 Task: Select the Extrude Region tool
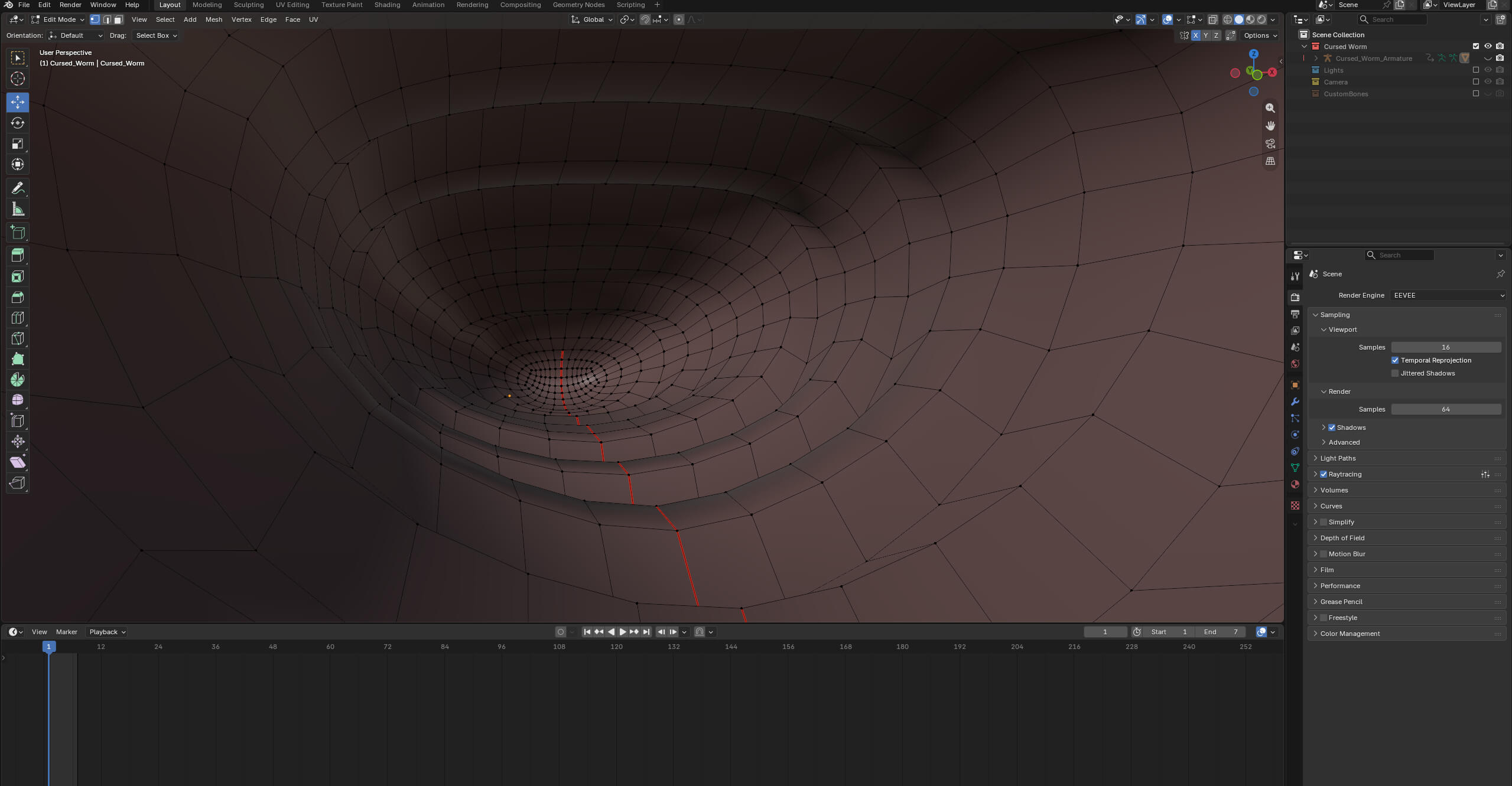(18, 255)
